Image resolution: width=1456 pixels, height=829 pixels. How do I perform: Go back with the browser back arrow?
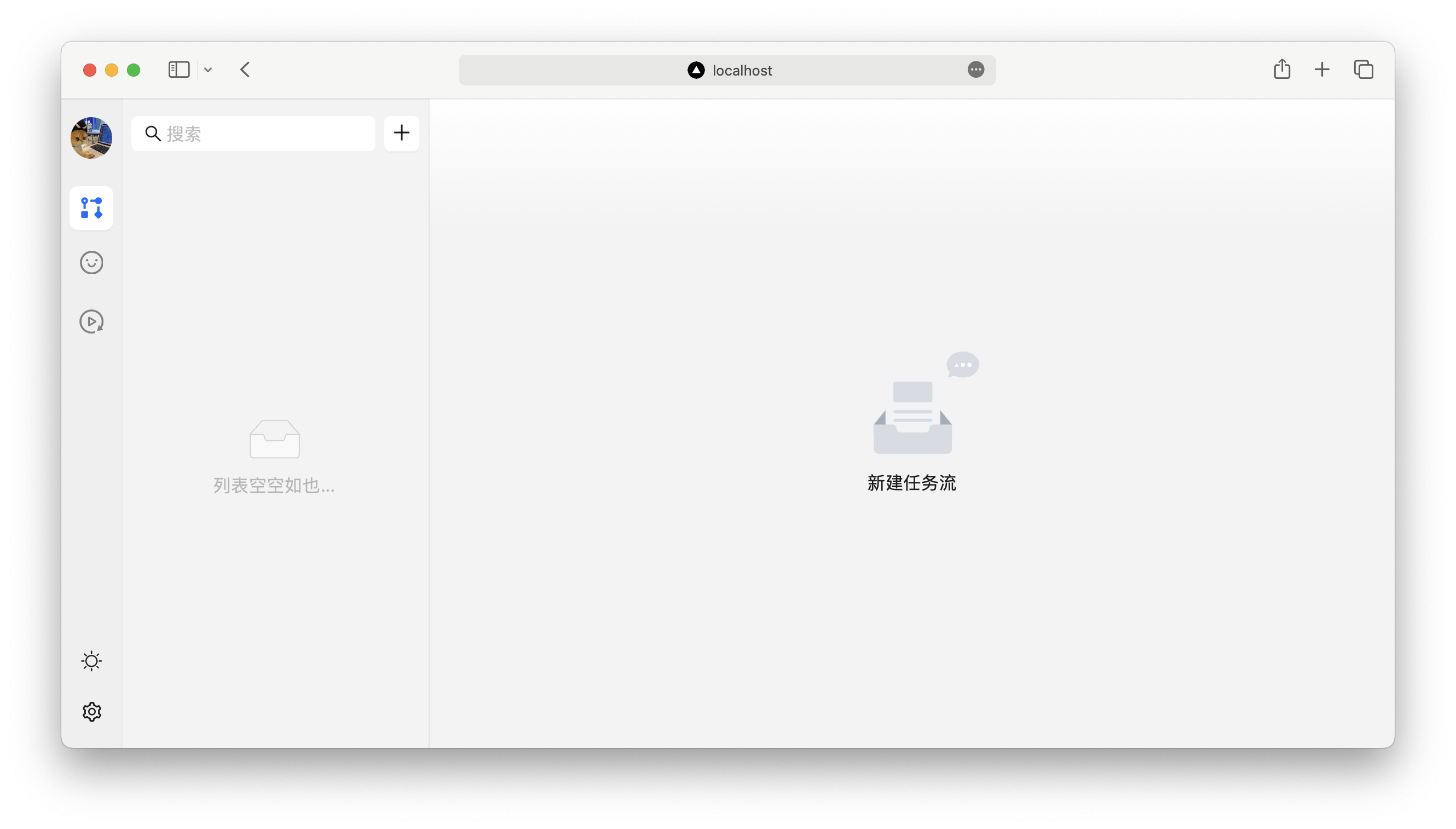tap(245, 70)
